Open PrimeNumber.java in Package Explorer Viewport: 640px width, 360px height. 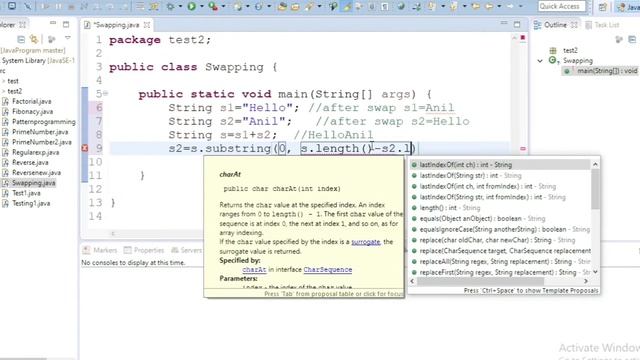[40, 132]
